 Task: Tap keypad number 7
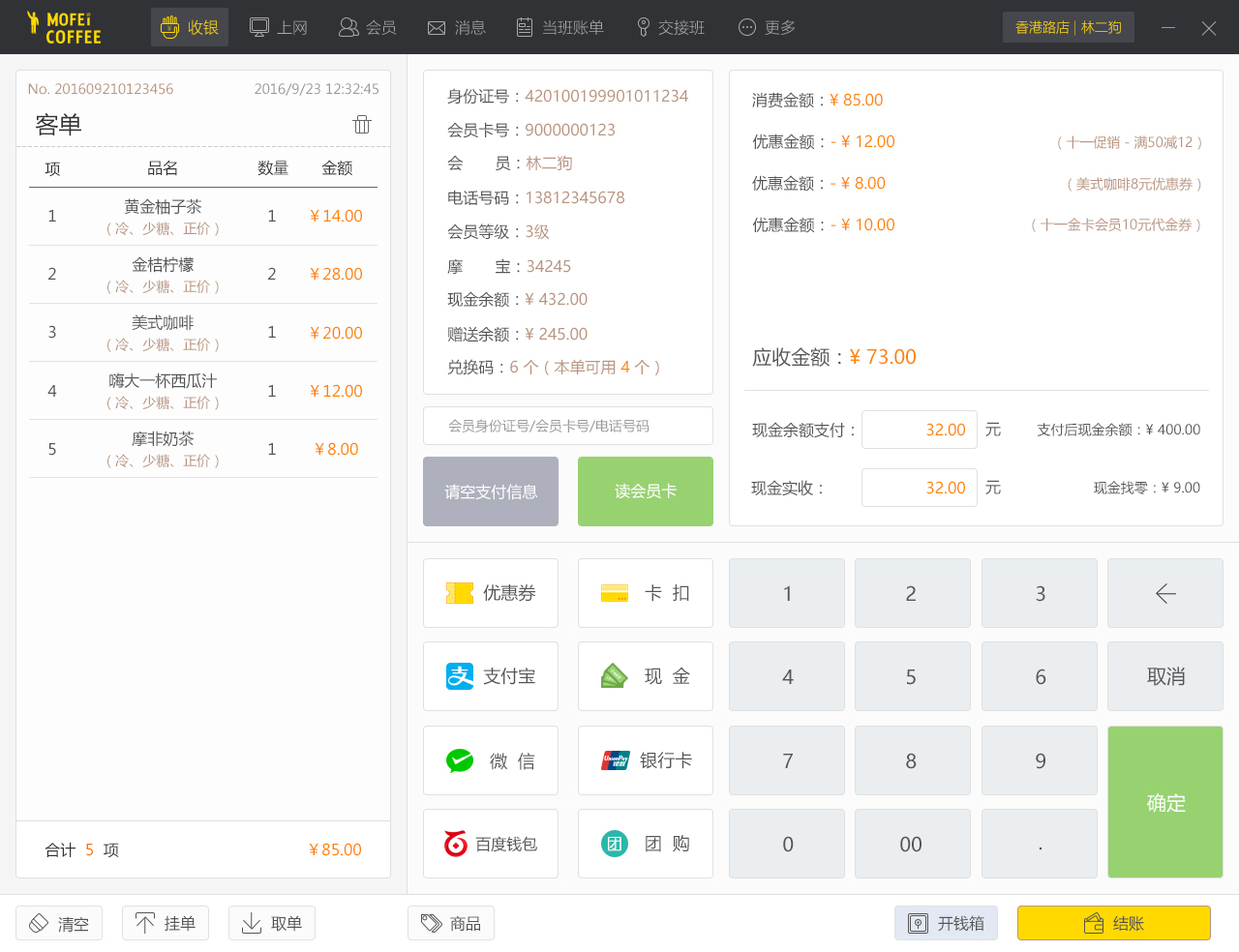[787, 760]
